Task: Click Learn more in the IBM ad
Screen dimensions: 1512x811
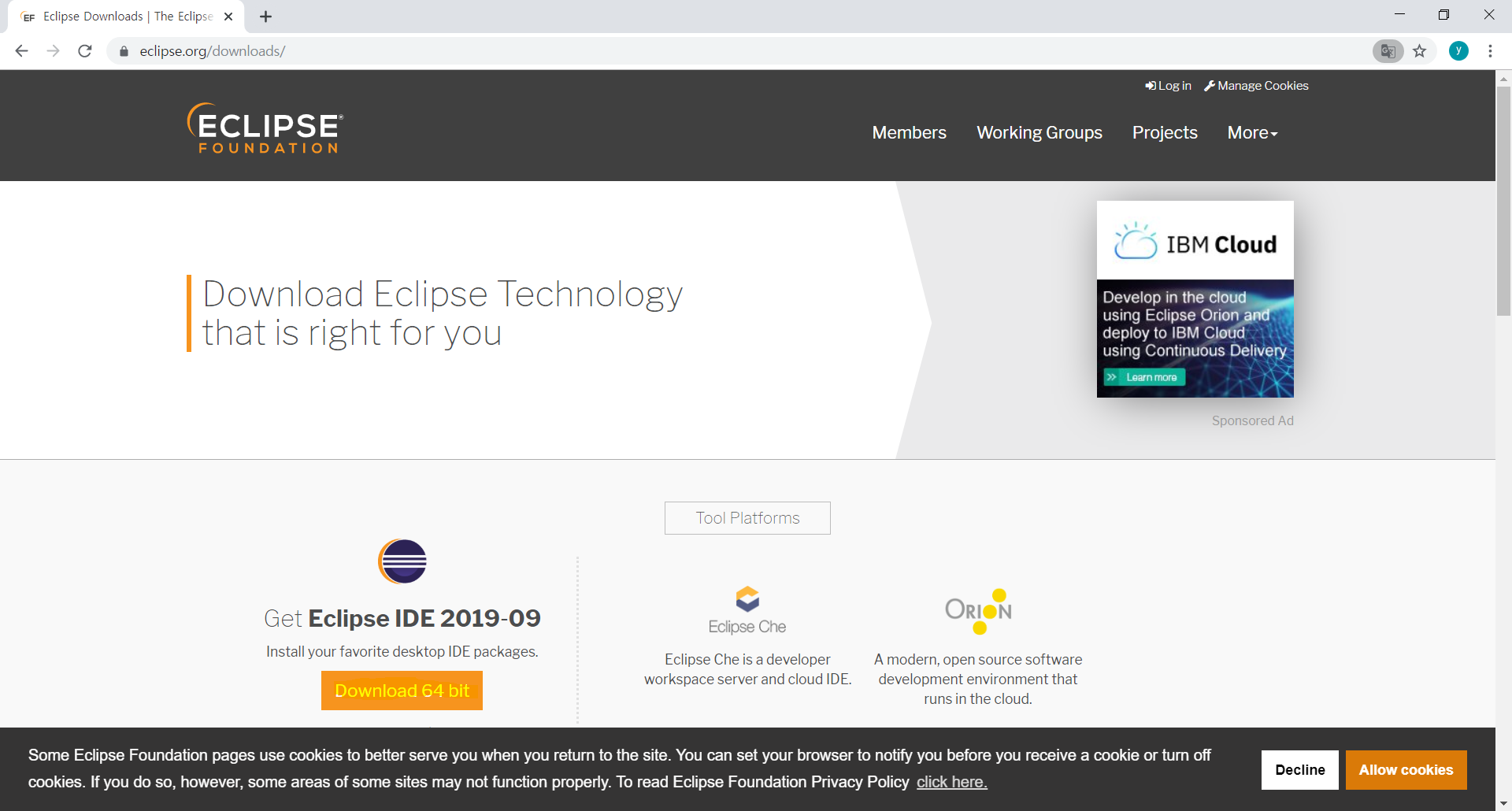Action: click(1144, 377)
